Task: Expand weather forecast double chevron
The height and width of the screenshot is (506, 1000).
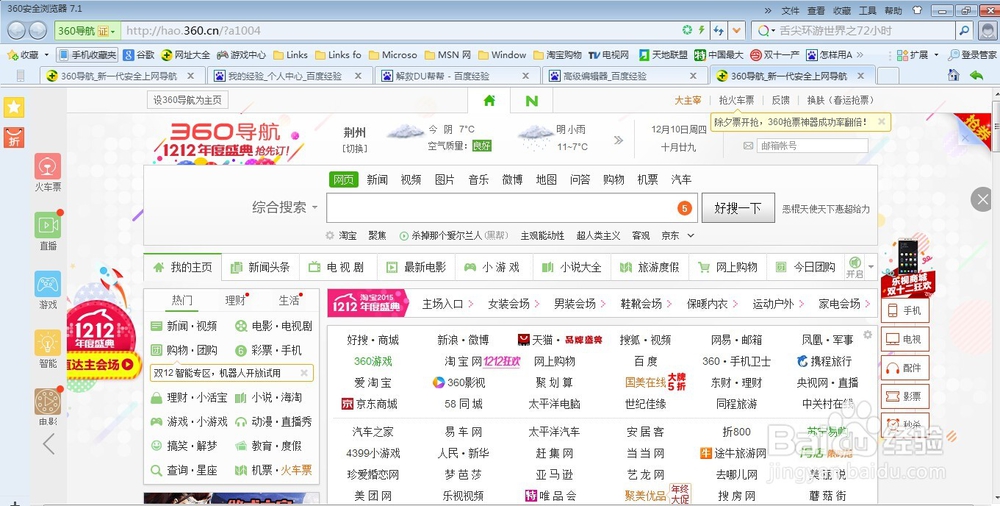Action: [x=618, y=140]
